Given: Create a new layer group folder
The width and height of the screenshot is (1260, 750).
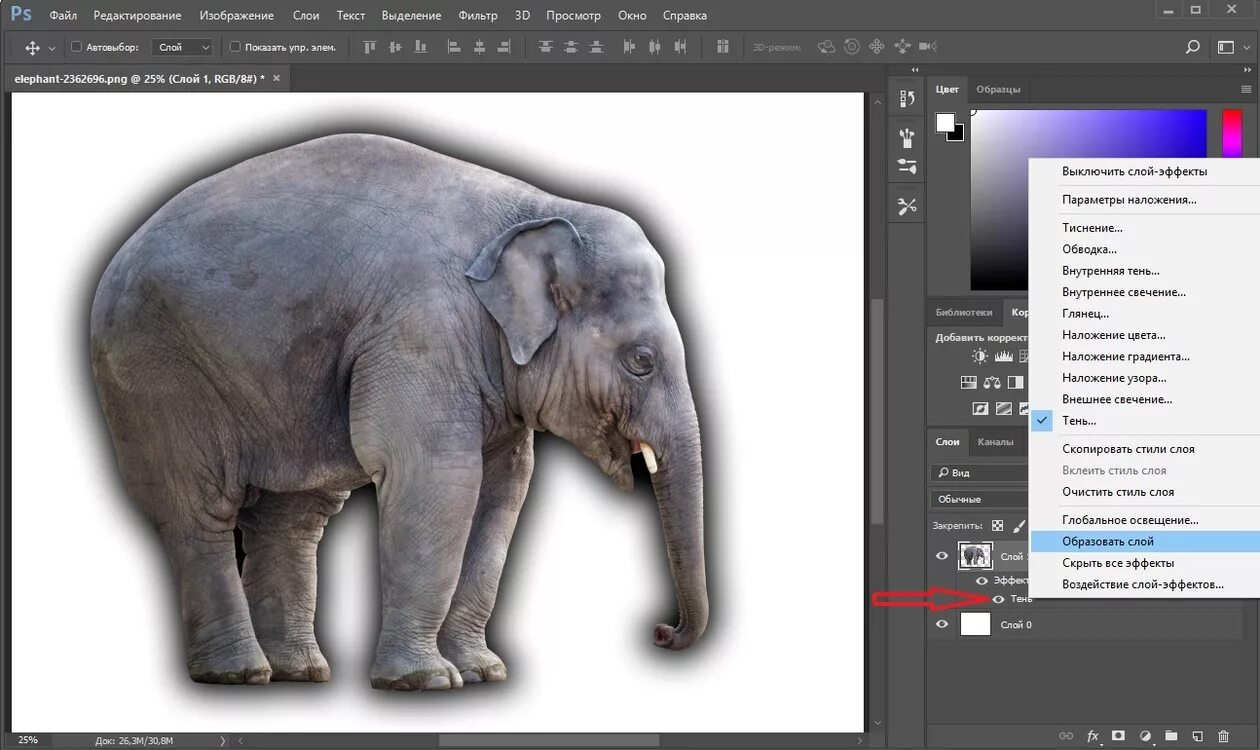Looking at the screenshot, I should (x=1171, y=737).
